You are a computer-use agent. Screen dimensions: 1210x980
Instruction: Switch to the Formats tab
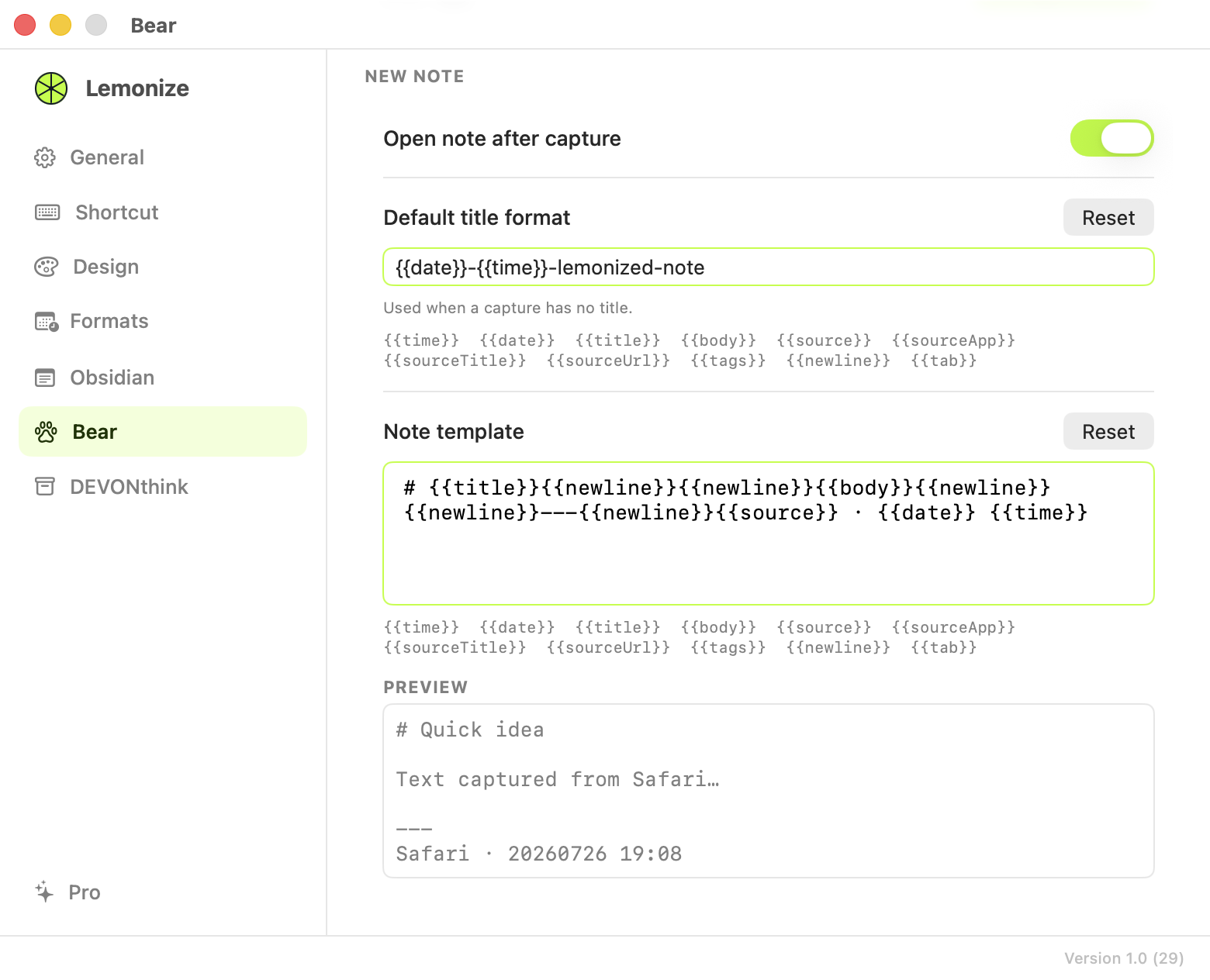163,321
